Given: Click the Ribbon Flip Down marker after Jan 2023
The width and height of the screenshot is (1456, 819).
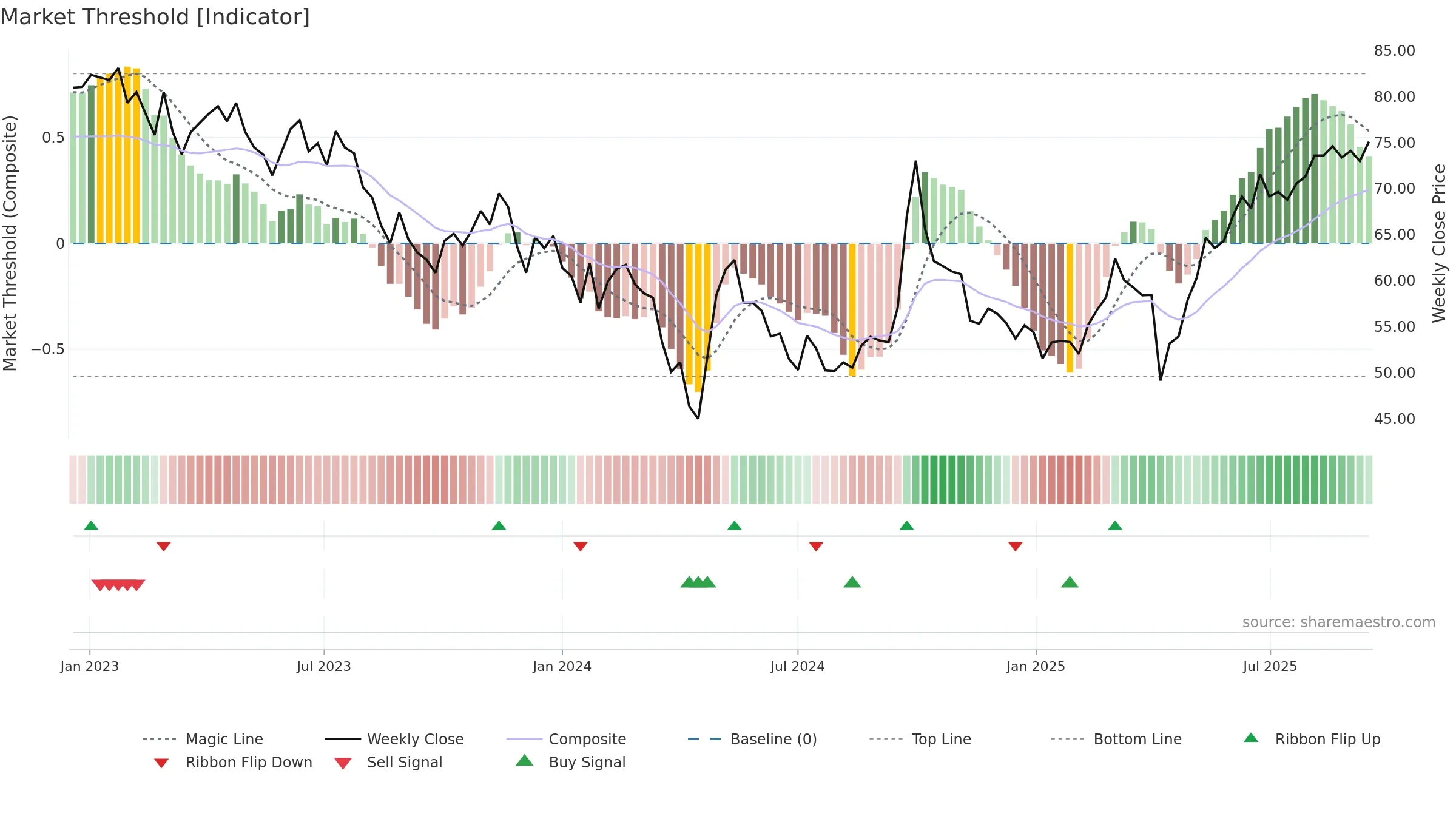Looking at the screenshot, I should tap(164, 547).
